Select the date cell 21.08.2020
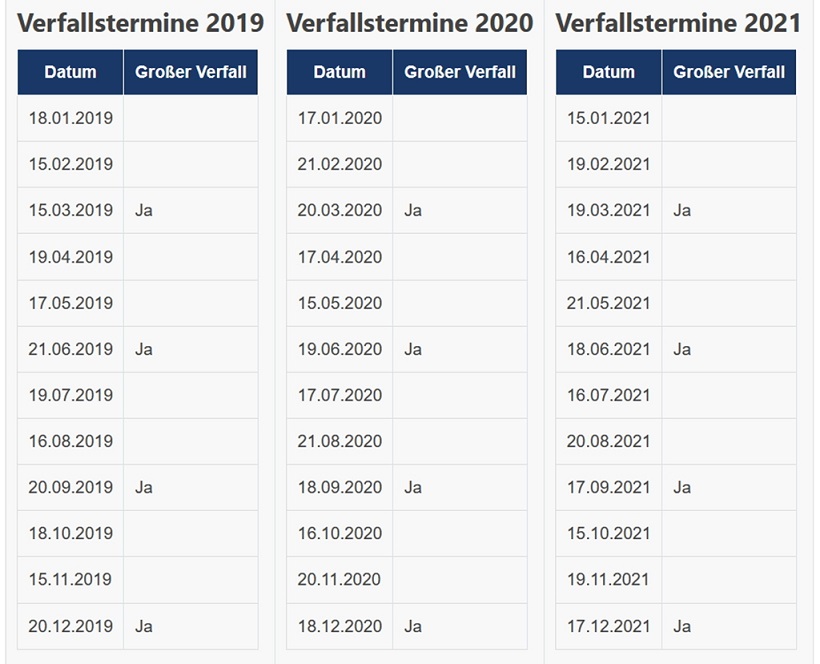The height and width of the screenshot is (664, 820). 340,441
